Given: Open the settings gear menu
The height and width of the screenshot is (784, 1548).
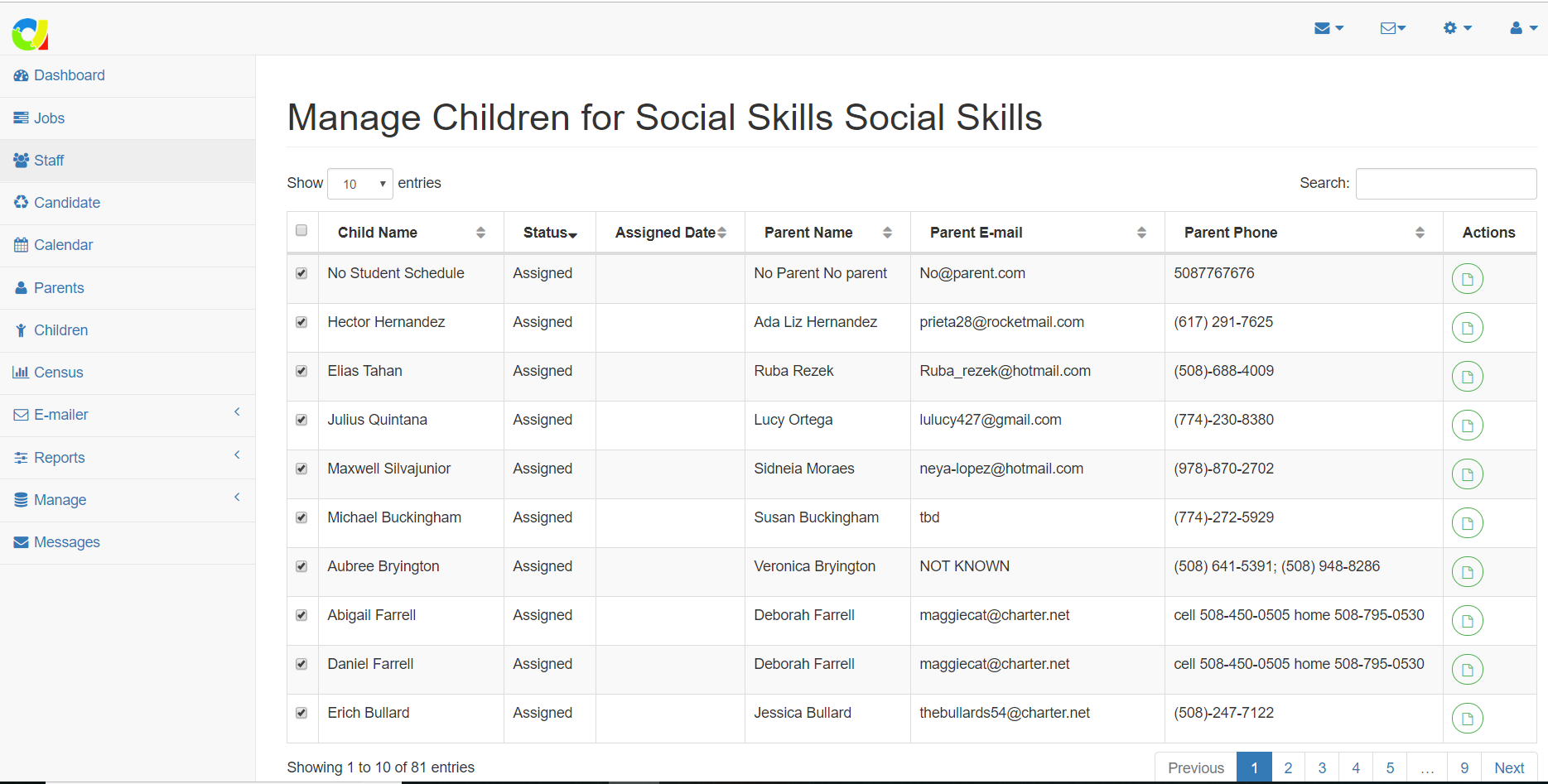Looking at the screenshot, I should pos(1456,28).
